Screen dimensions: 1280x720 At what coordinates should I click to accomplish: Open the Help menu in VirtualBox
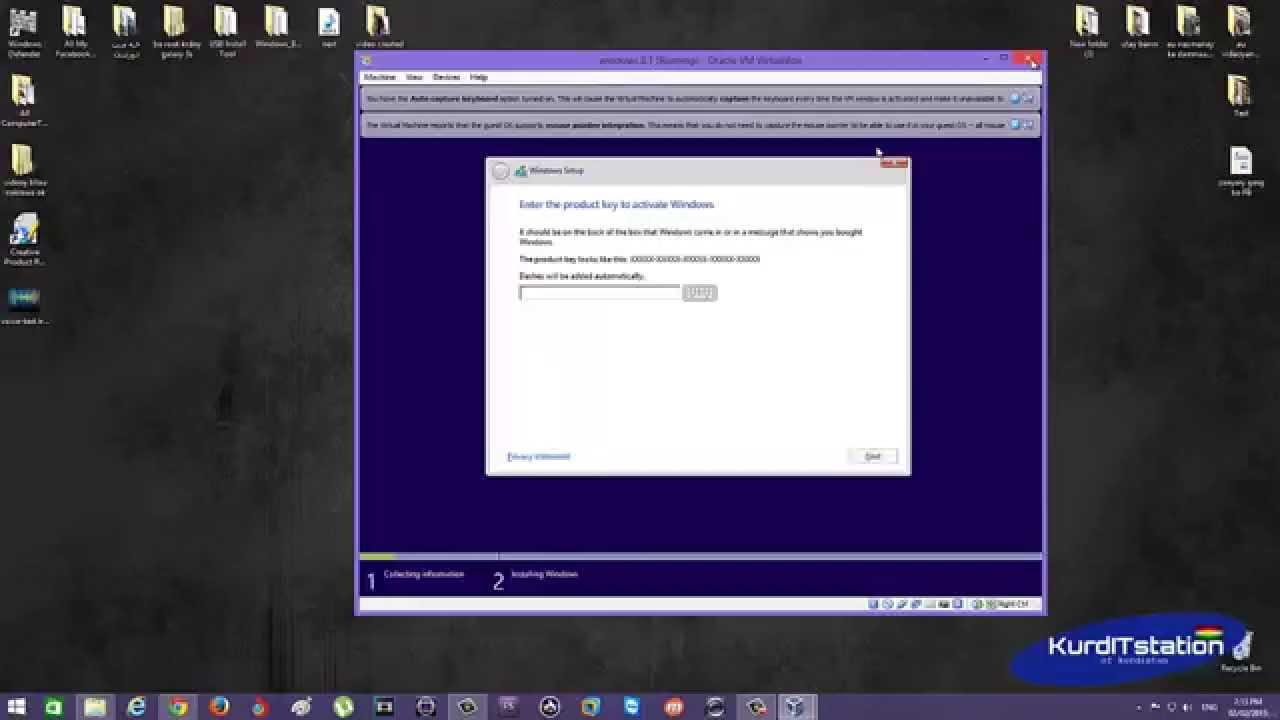479,77
